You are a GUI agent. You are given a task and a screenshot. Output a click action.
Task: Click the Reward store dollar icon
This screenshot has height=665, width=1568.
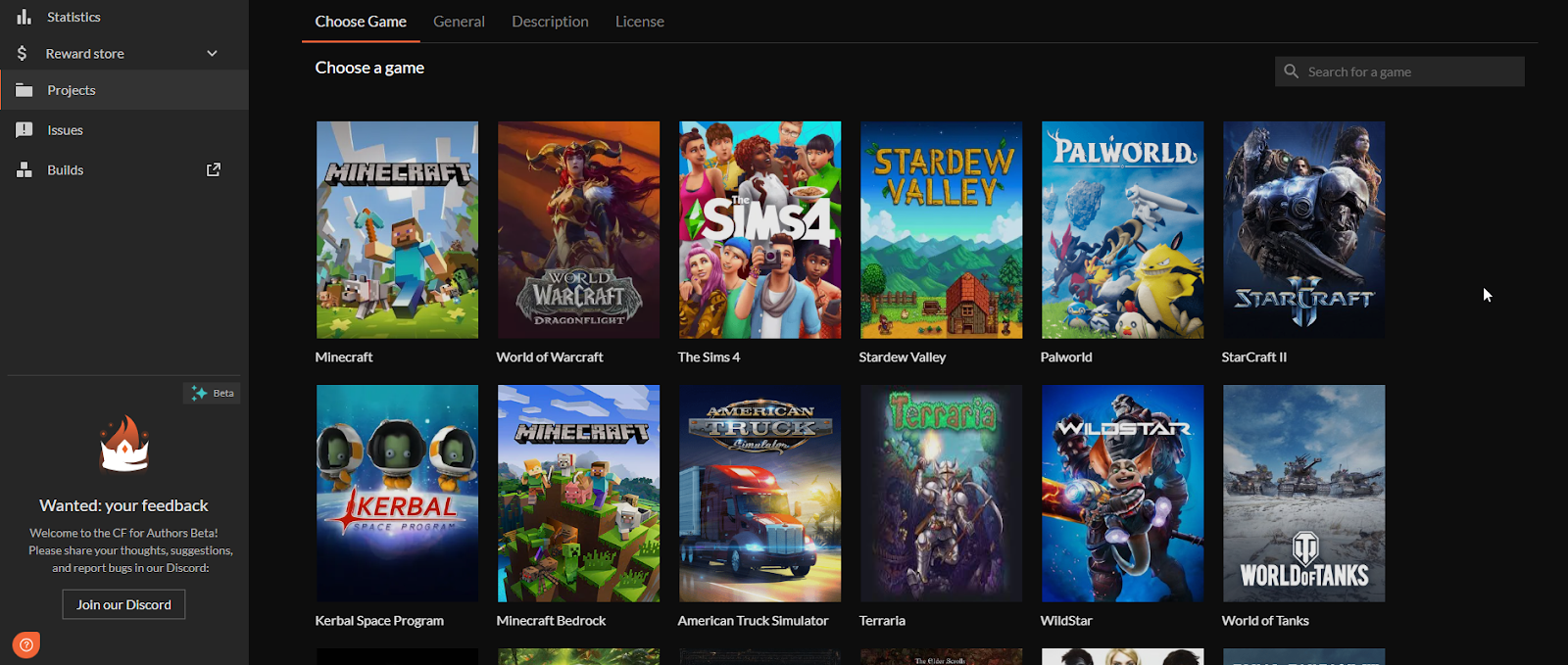(x=22, y=53)
